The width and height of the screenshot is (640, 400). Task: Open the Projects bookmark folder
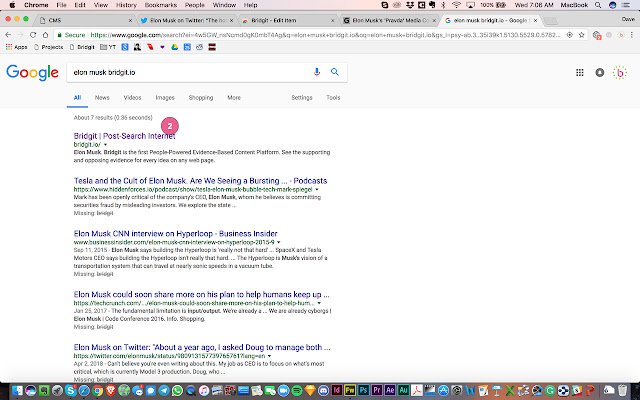point(49,47)
